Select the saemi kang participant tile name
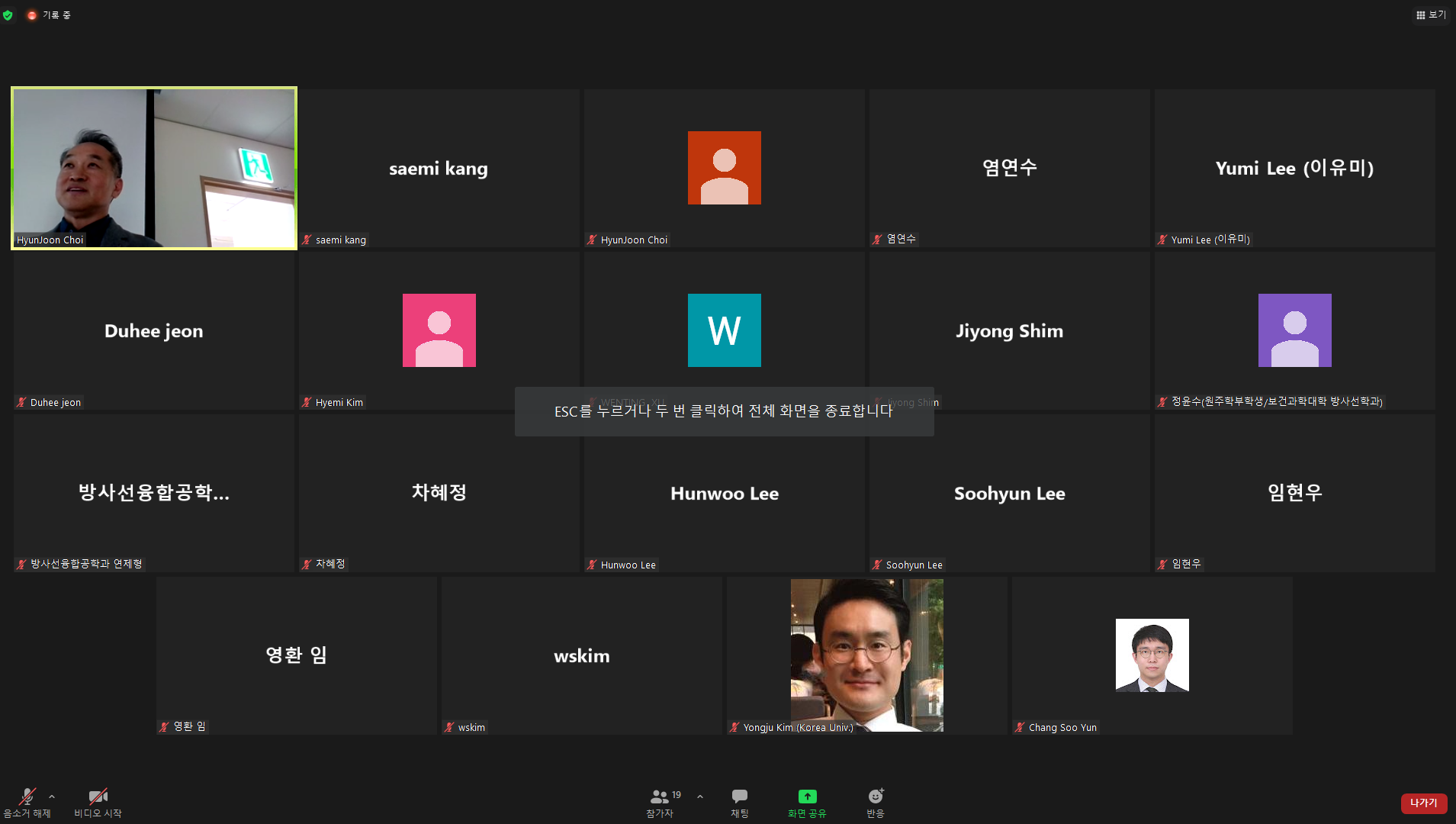The width and height of the screenshot is (1456, 824). 439,169
